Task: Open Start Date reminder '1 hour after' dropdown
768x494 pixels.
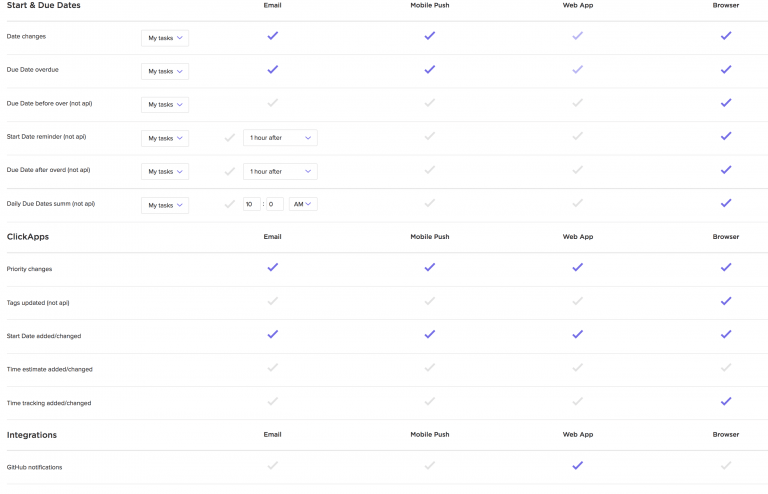Action: (280, 138)
